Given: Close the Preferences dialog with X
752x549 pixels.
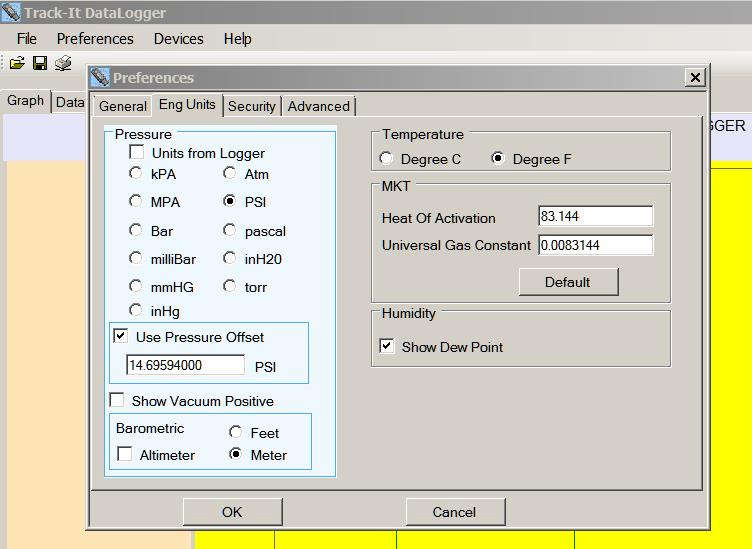Looking at the screenshot, I should pos(695,77).
